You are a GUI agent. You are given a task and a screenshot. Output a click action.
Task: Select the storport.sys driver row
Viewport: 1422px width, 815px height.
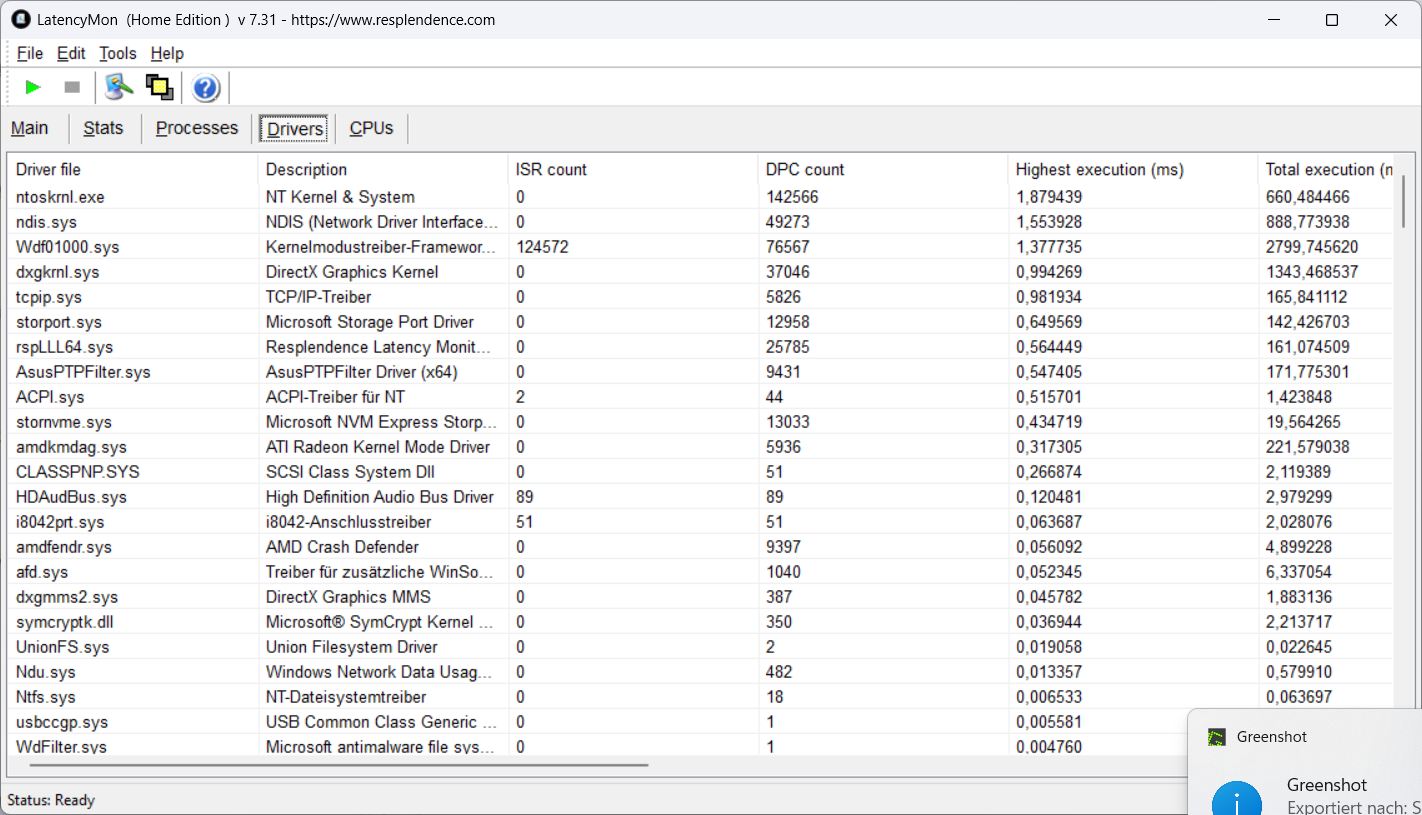(x=700, y=322)
